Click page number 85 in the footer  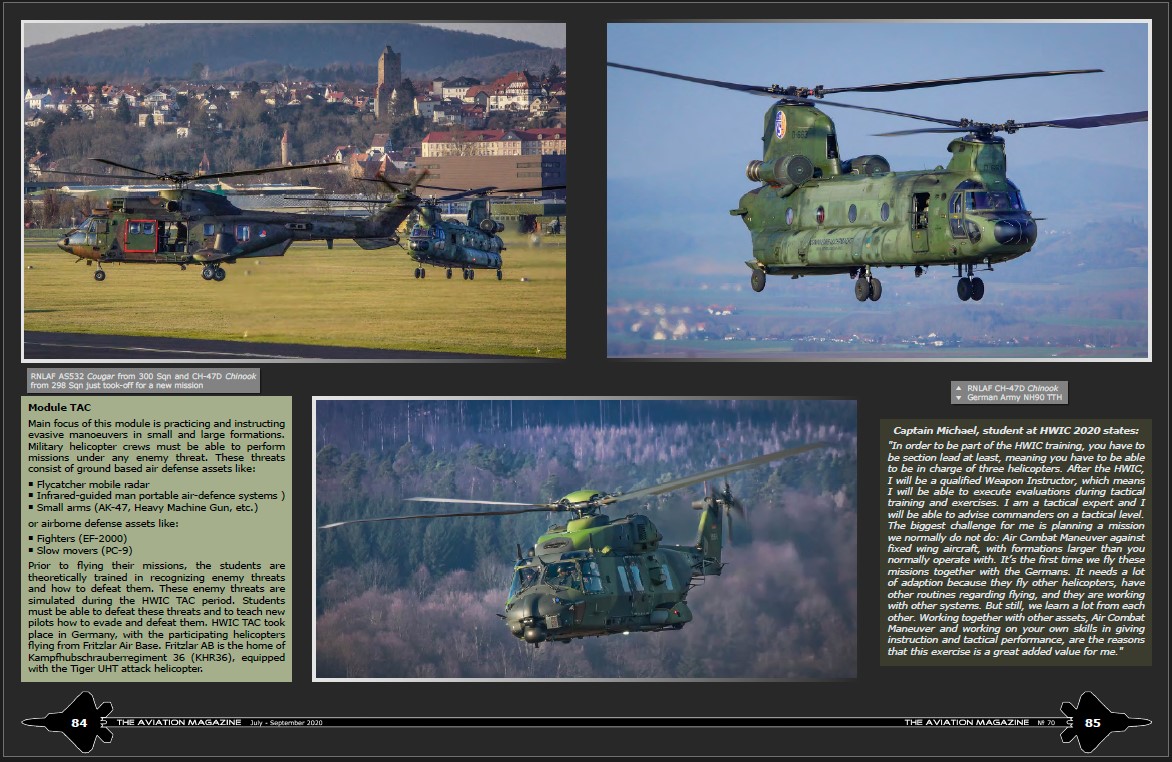pos(1093,722)
